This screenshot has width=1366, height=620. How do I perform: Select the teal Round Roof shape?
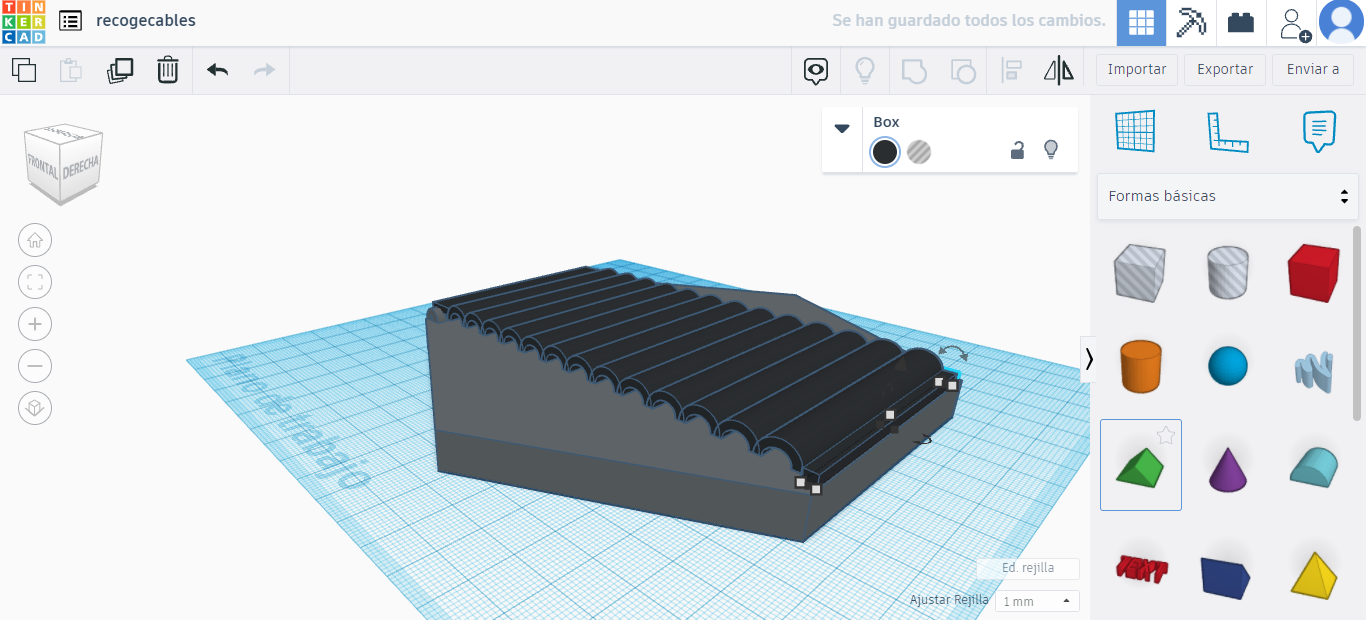tap(1313, 467)
